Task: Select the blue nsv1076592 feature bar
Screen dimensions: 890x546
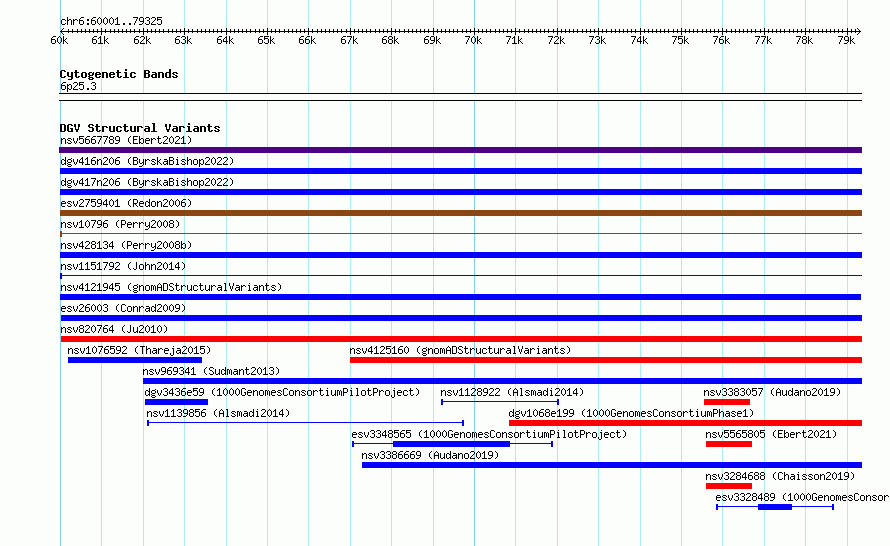Action: pos(135,360)
